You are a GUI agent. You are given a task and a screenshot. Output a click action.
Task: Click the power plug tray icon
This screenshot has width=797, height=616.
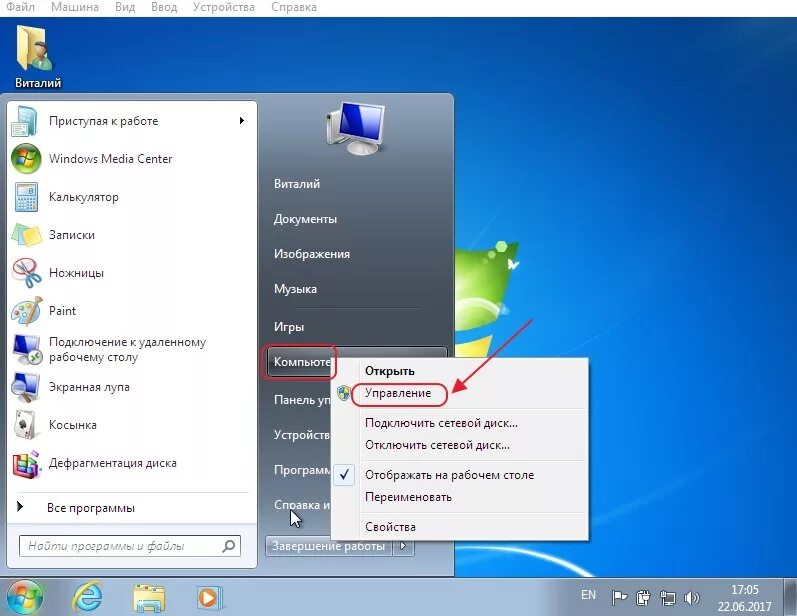tap(643, 598)
